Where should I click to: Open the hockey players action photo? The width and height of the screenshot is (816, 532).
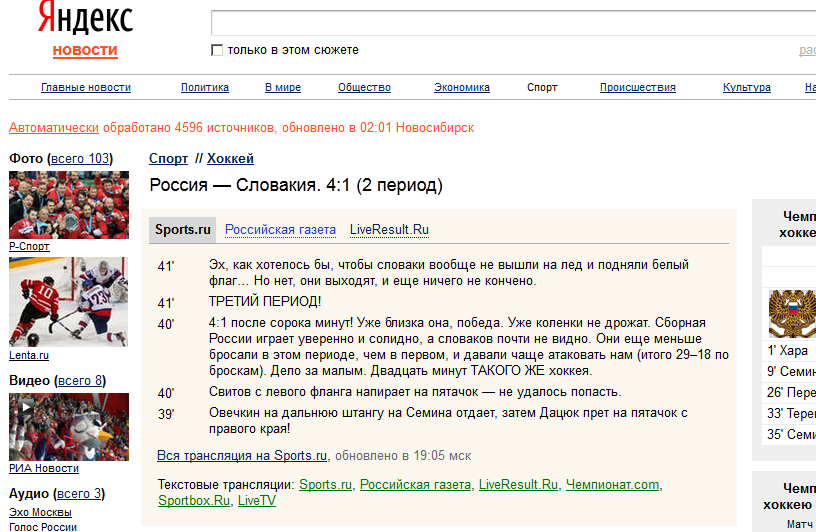(x=69, y=302)
